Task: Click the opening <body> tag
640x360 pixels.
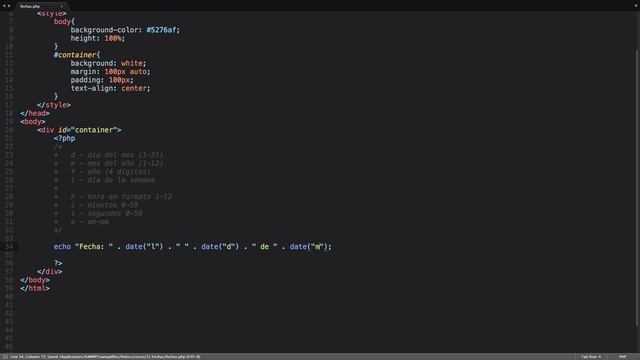Action: pos(33,122)
